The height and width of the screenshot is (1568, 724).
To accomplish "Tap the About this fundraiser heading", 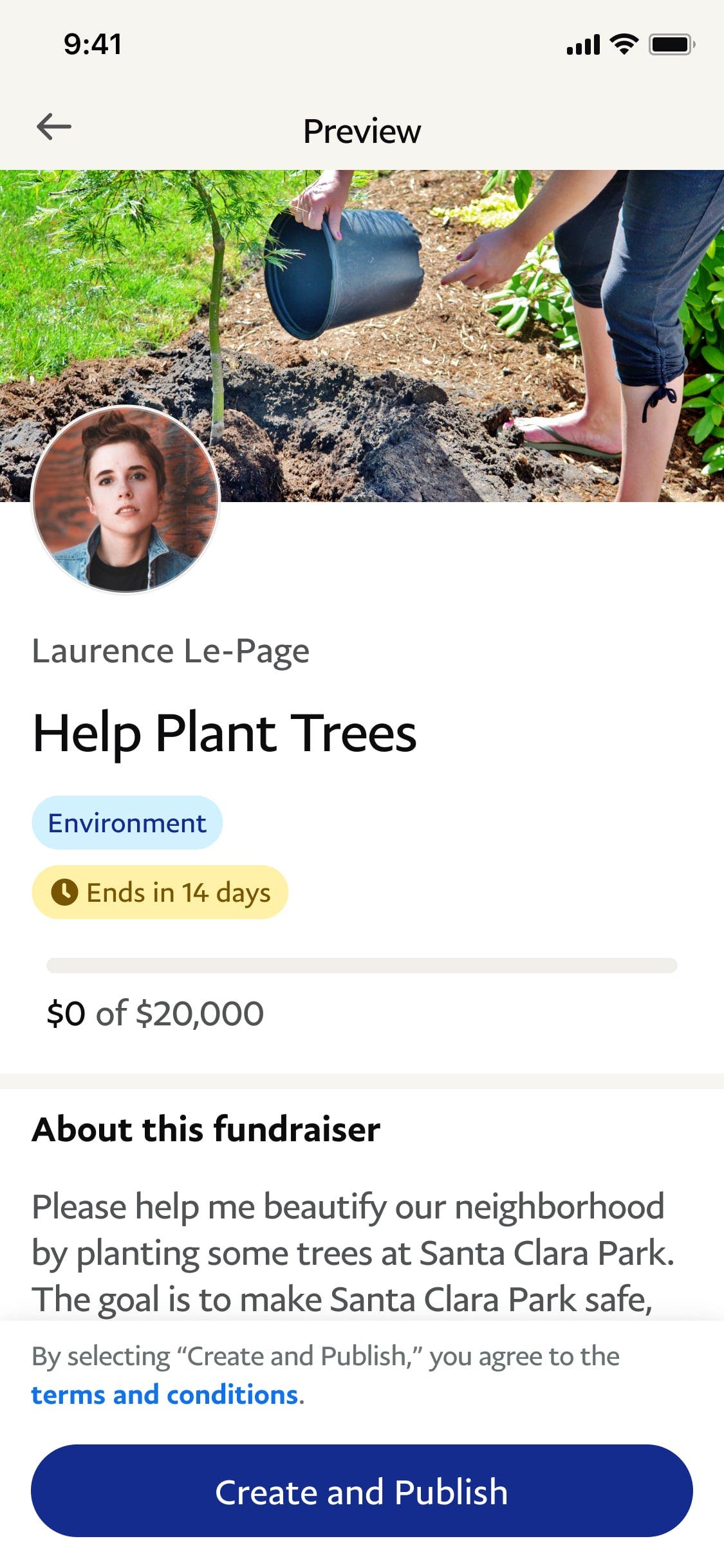I will [206, 1130].
